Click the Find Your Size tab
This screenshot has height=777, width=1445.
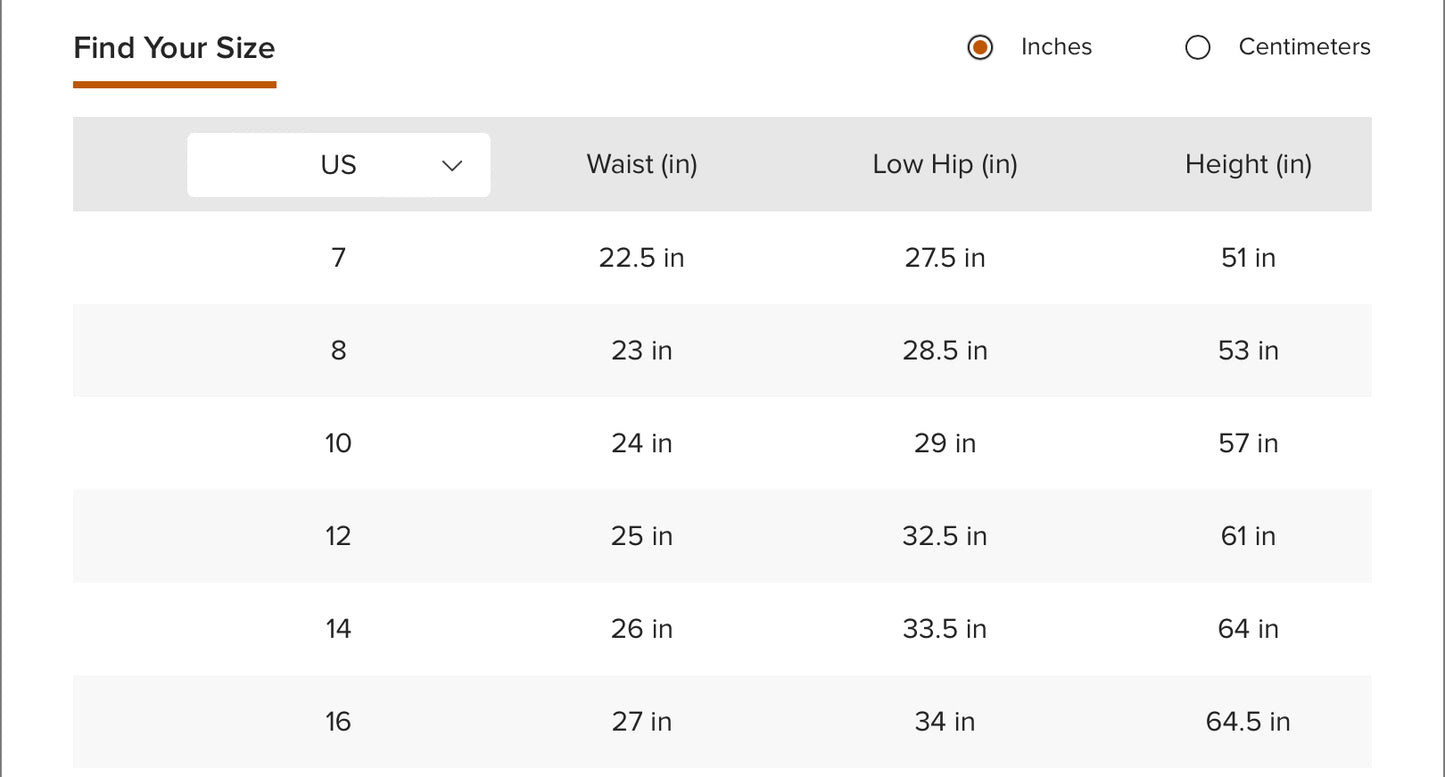(174, 48)
